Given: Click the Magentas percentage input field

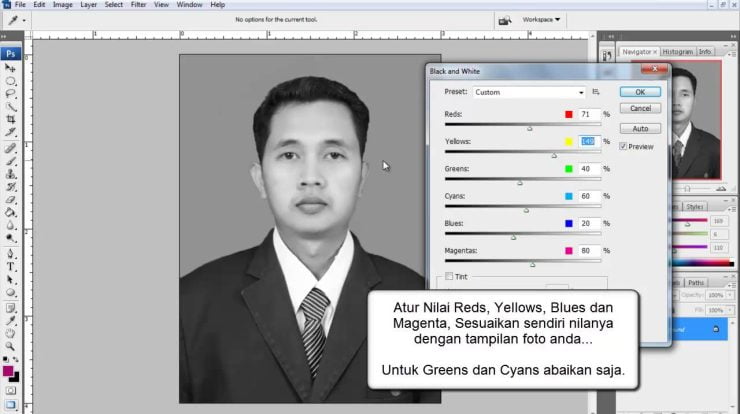Looking at the screenshot, I should pos(587,251).
